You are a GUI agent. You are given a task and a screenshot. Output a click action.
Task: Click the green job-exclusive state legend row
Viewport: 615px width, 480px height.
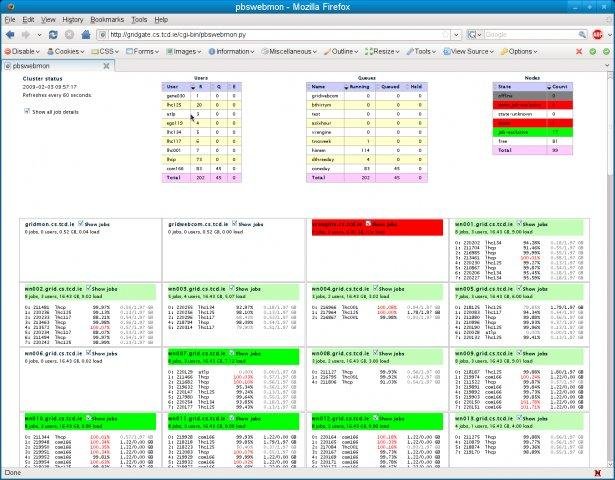click(x=533, y=132)
